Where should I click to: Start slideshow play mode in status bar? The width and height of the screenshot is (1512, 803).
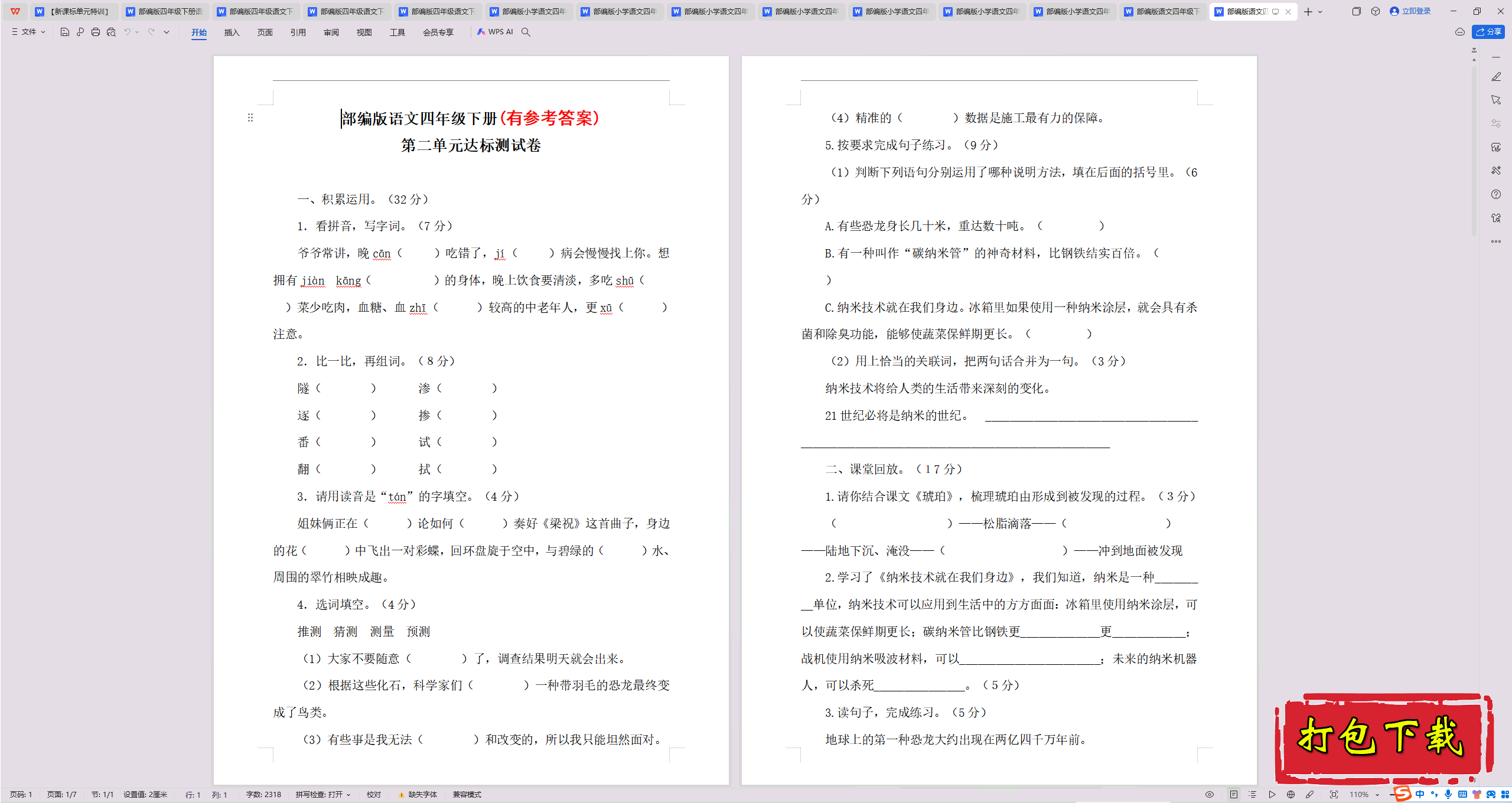(1272, 795)
